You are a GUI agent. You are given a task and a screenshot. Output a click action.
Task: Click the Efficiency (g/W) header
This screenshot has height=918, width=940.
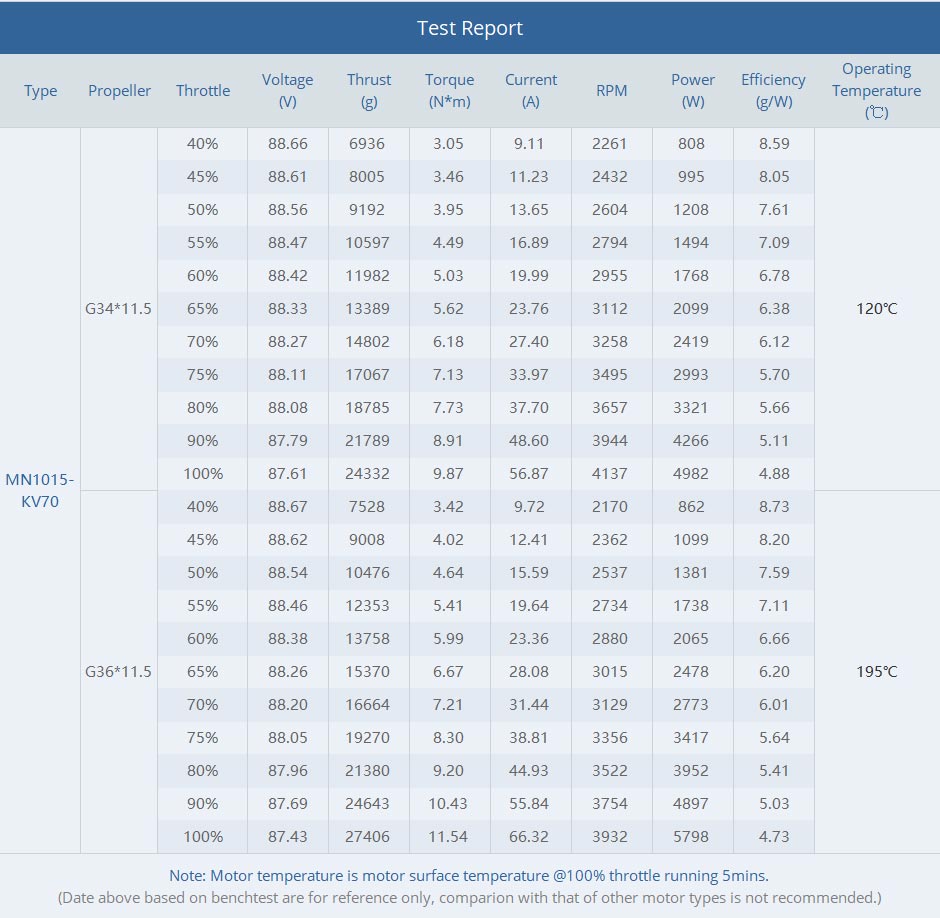point(773,90)
